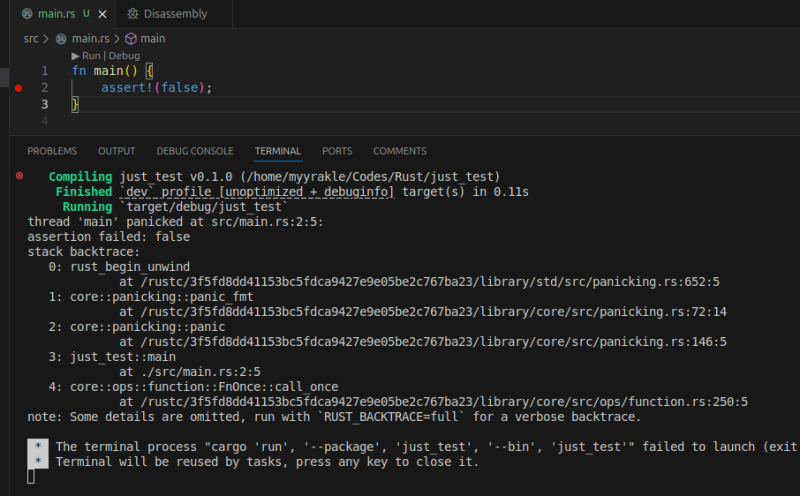Image resolution: width=800 pixels, height=496 pixels.
Task: Open the DEBUG CONSOLE panel
Action: 194,151
